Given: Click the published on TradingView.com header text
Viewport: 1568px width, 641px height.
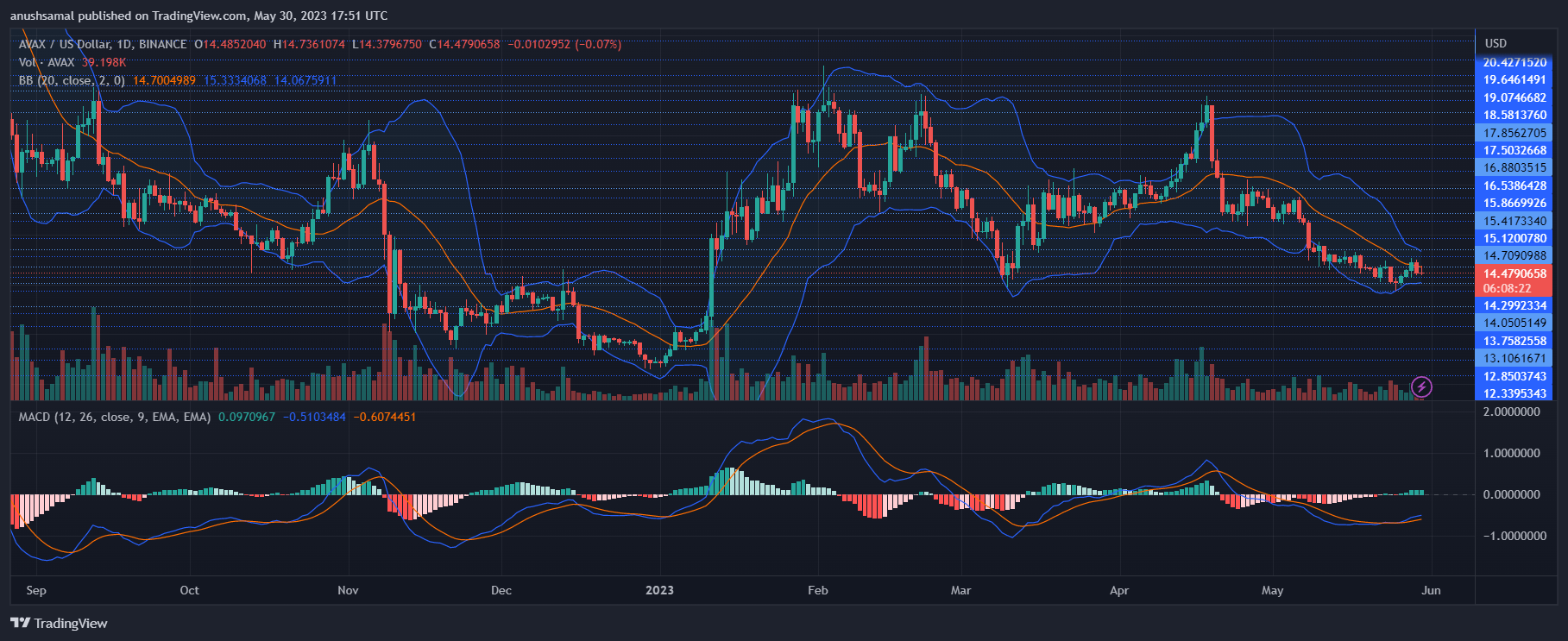Looking at the screenshot, I should click(198, 16).
